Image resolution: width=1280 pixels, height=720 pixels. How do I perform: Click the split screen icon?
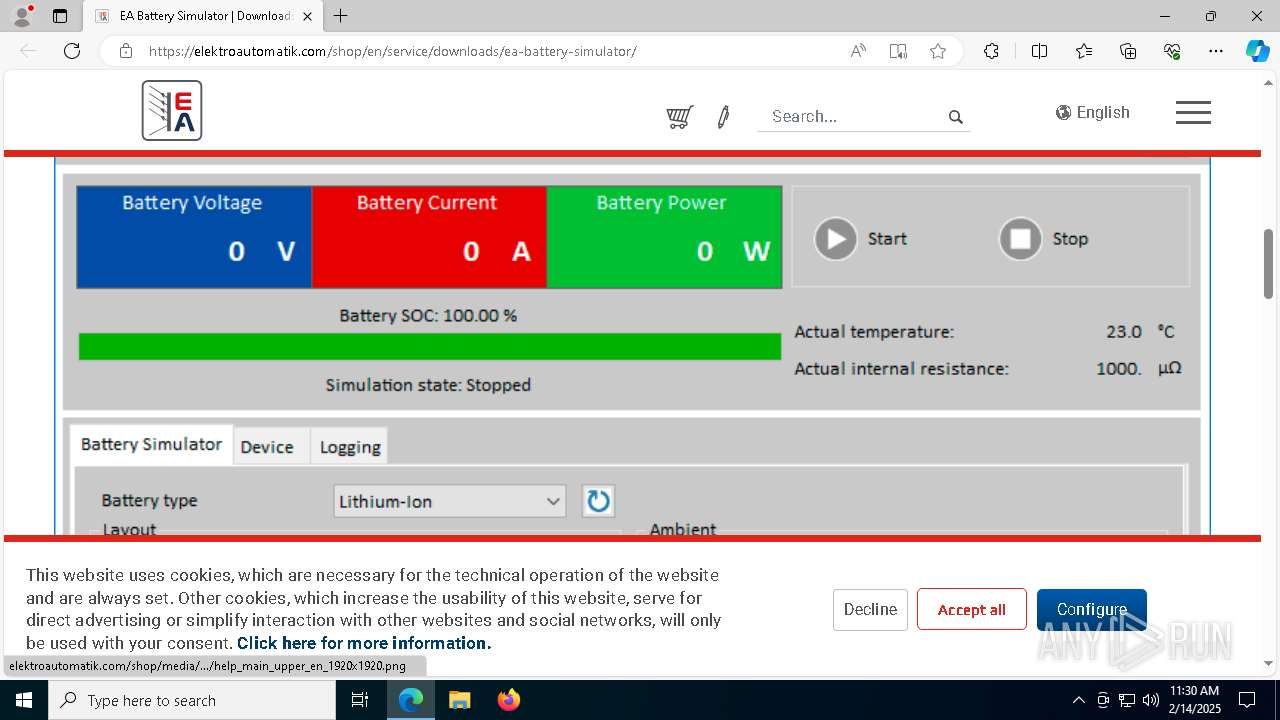[1039, 51]
